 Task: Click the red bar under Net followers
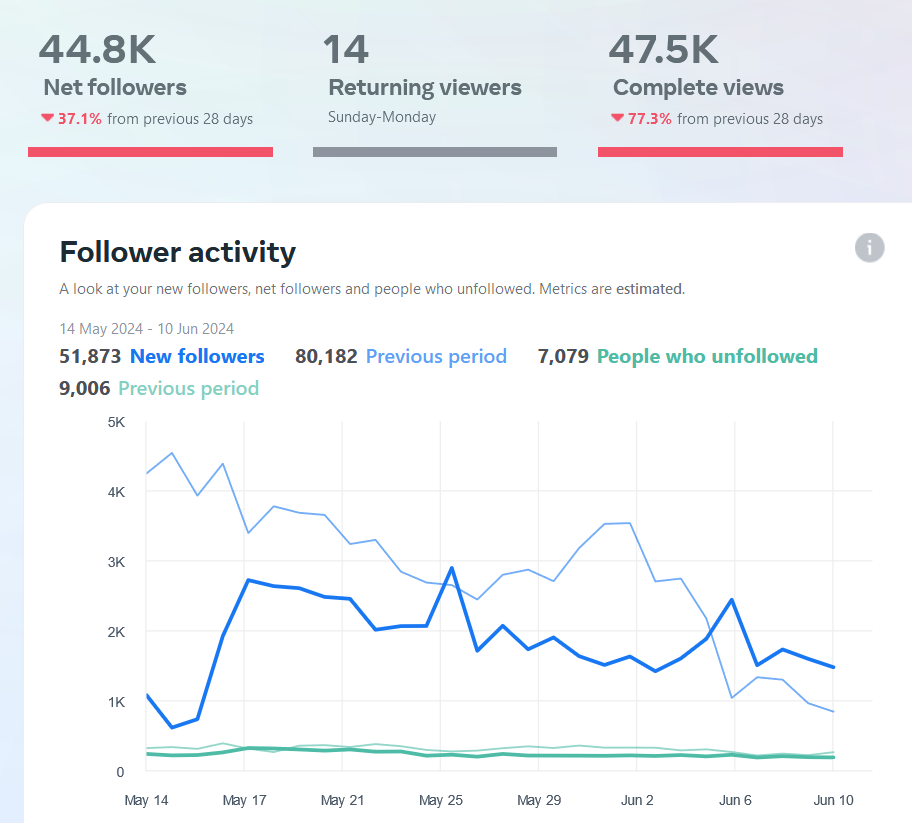[150, 152]
